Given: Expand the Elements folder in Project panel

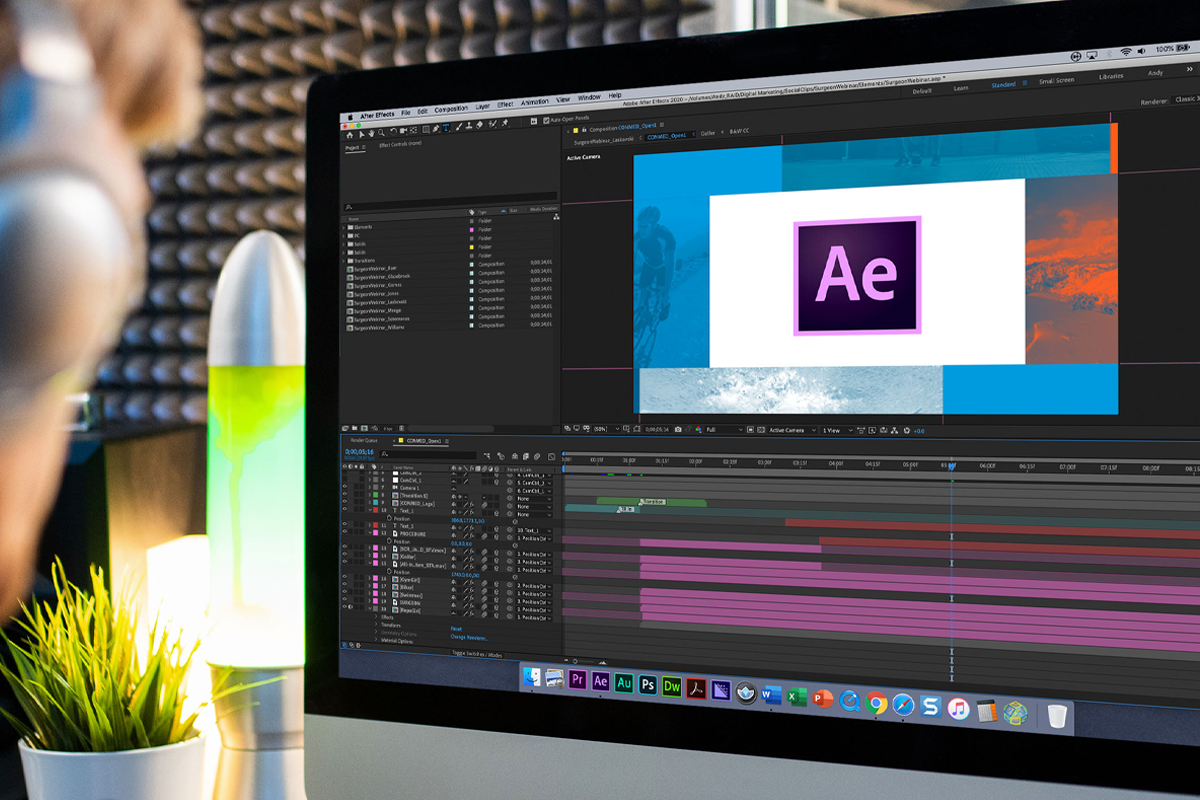Looking at the screenshot, I should [346, 228].
